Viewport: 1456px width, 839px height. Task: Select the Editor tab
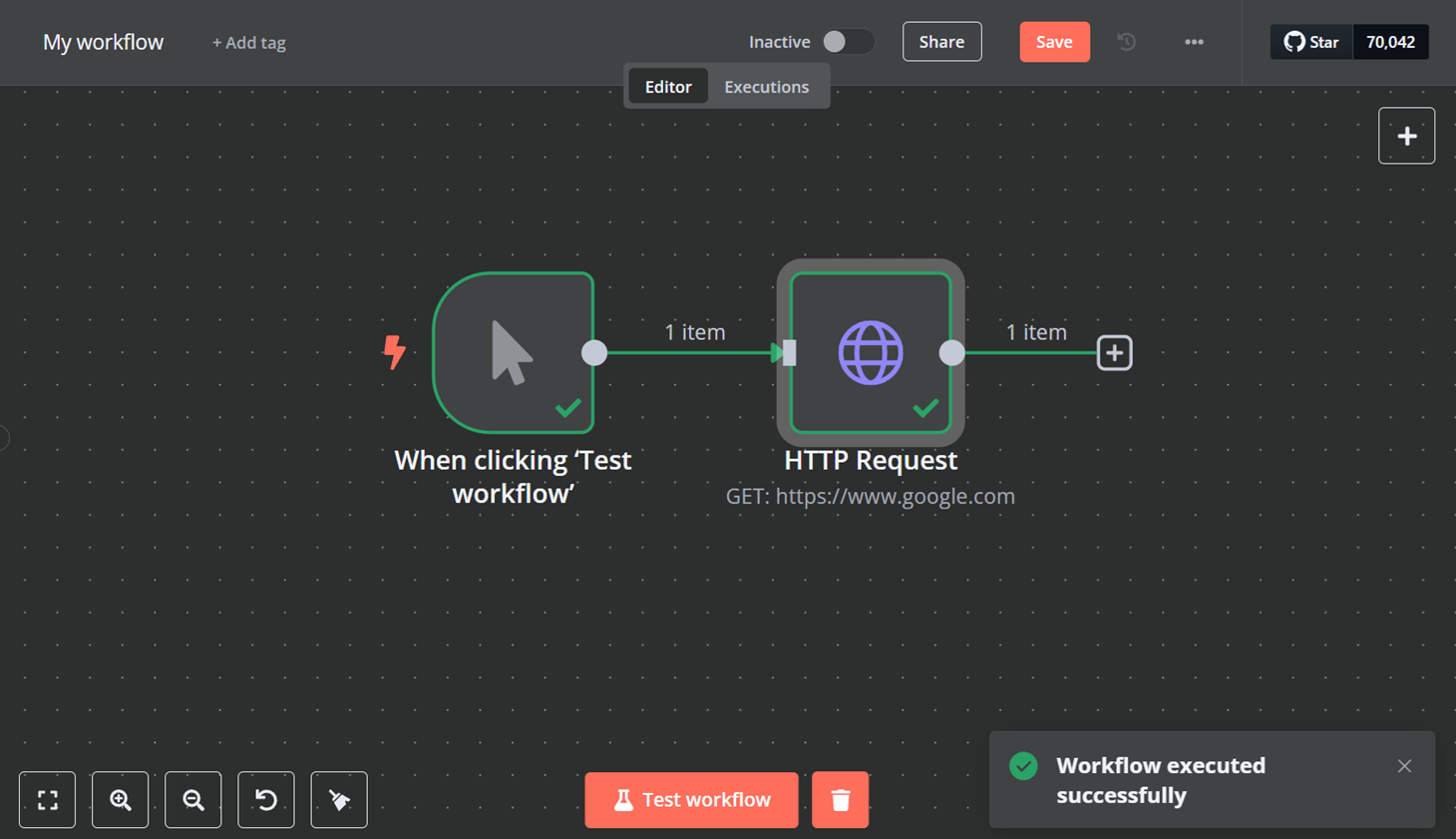click(667, 86)
